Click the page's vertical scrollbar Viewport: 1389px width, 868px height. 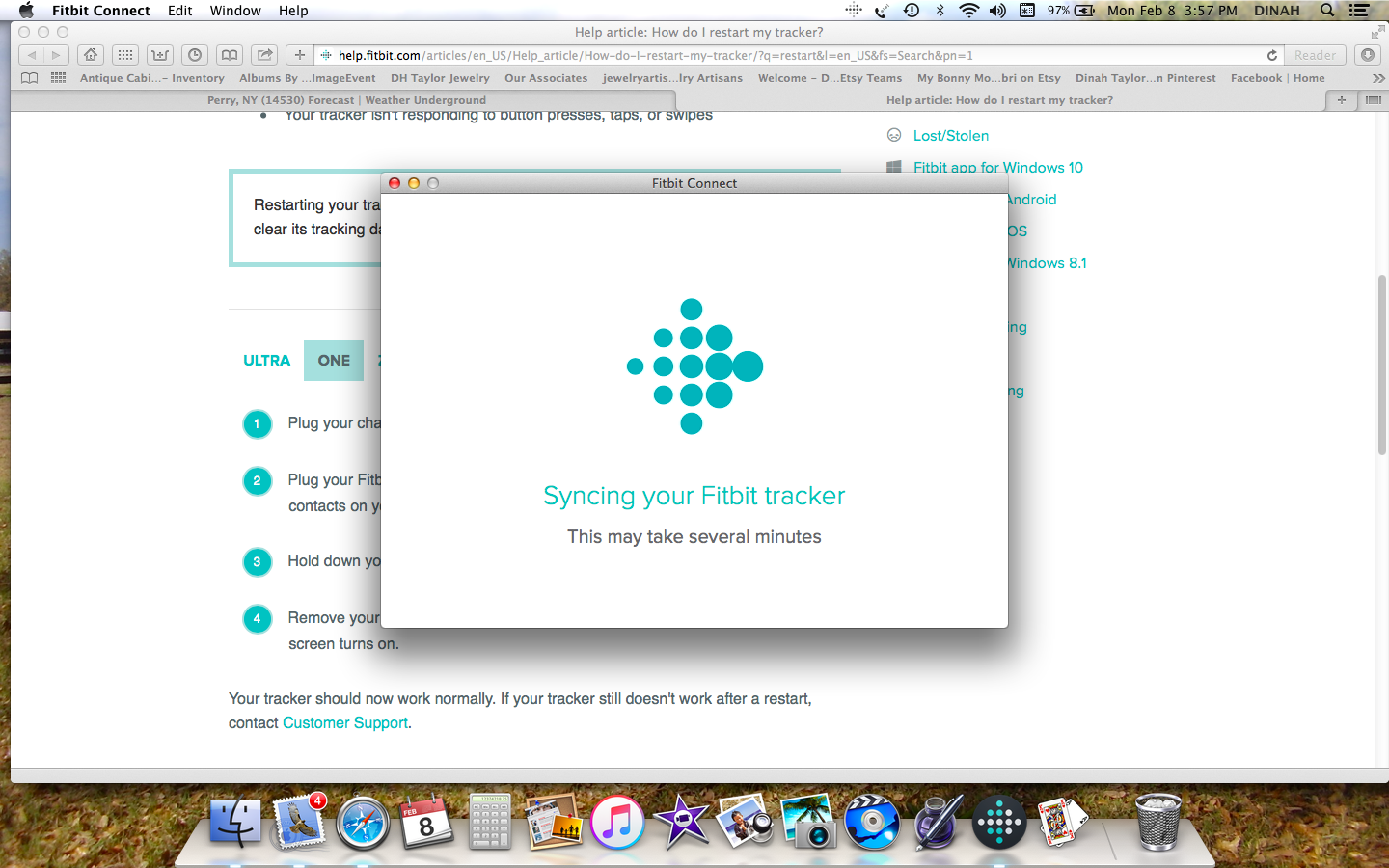coord(1381,365)
